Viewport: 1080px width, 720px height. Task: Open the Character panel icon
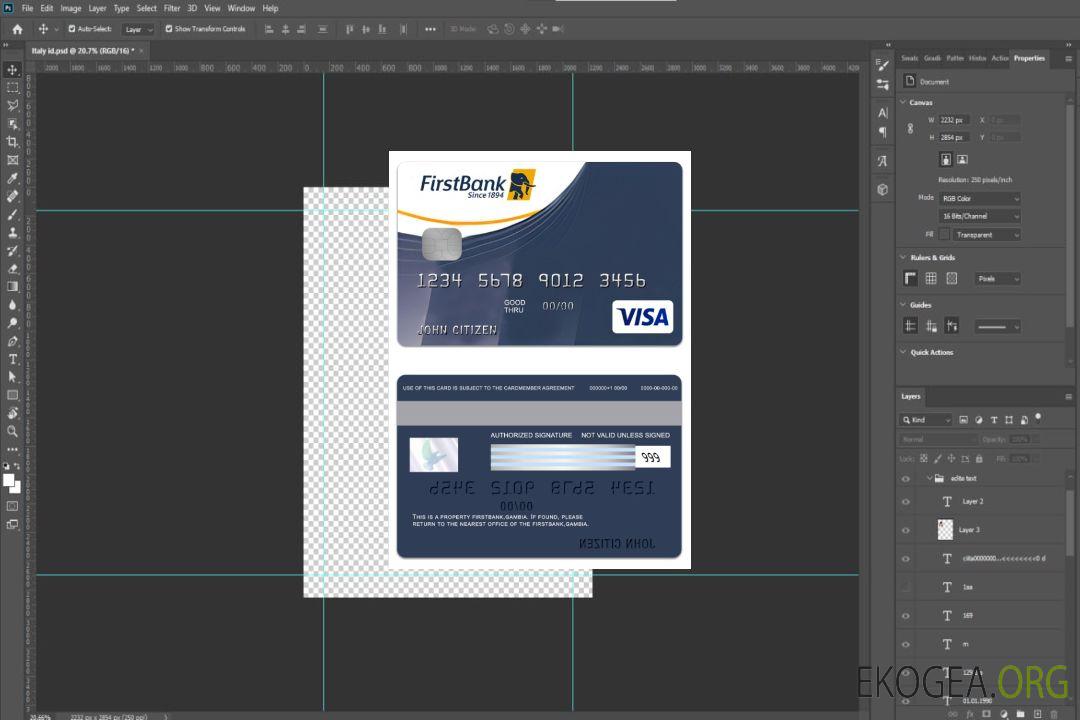click(x=883, y=113)
